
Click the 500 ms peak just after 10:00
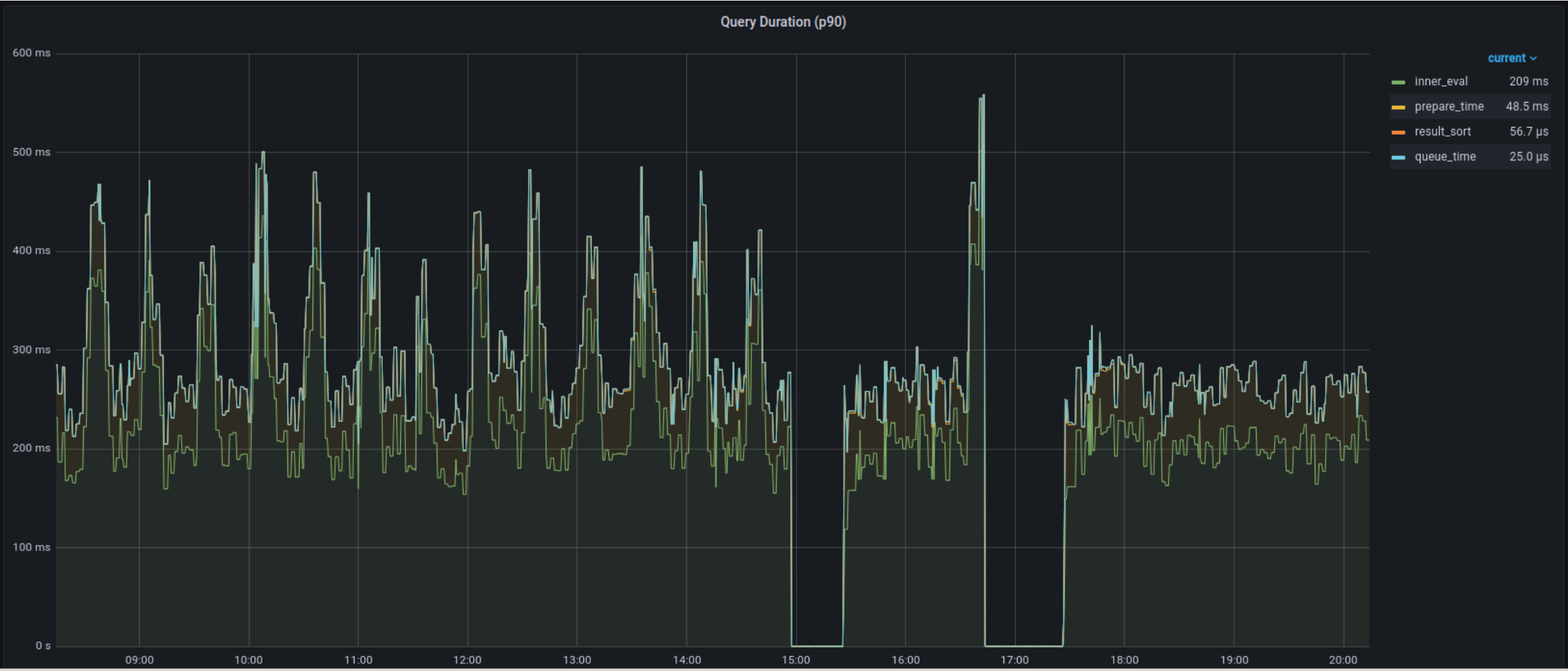pyautogui.click(x=263, y=153)
